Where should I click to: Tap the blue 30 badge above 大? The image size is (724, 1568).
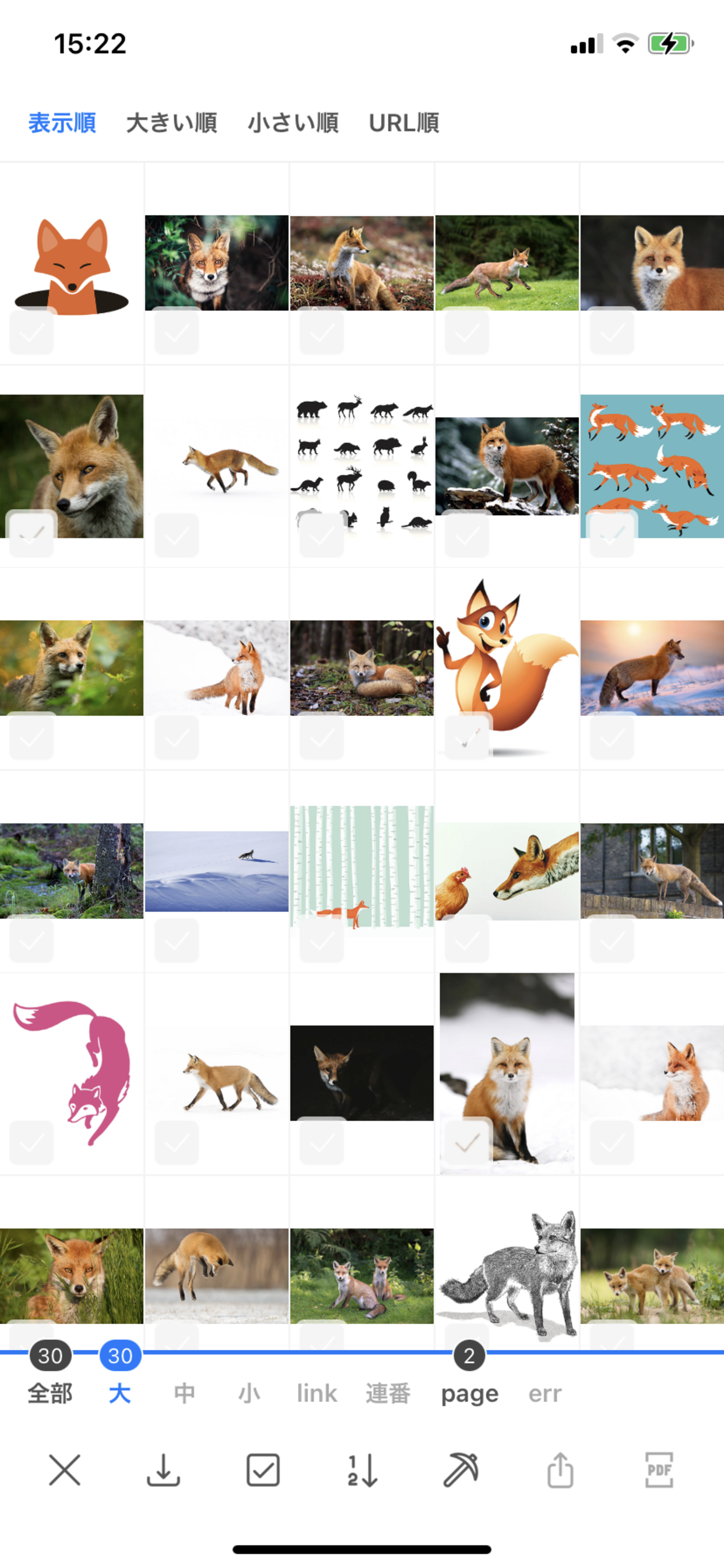pos(120,1356)
